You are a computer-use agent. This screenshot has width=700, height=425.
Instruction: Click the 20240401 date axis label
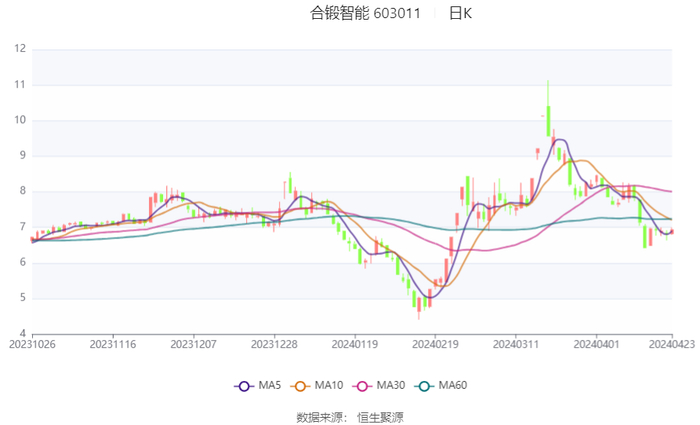click(x=595, y=343)
